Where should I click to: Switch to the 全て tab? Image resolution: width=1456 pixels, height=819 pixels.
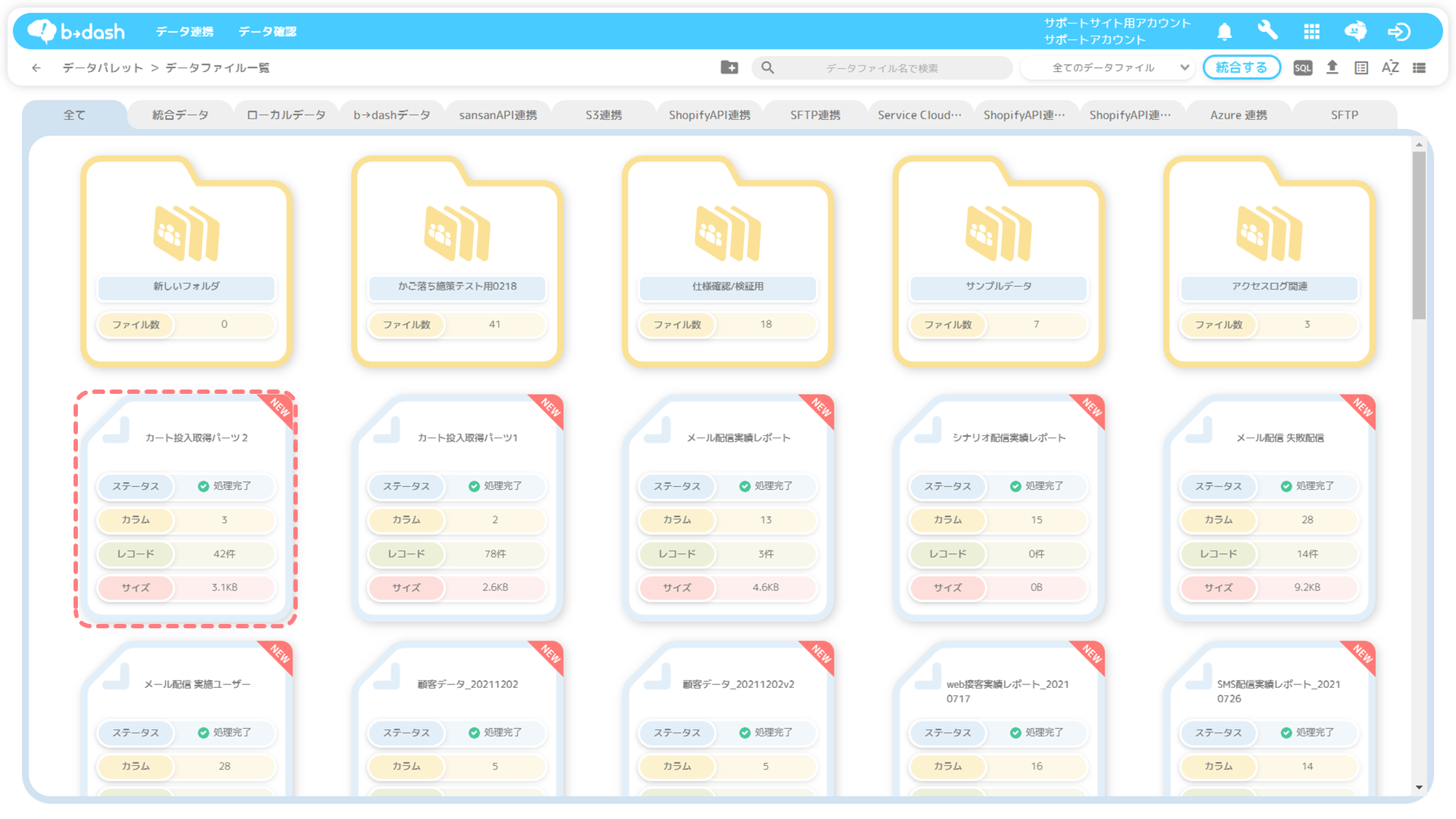74,115
